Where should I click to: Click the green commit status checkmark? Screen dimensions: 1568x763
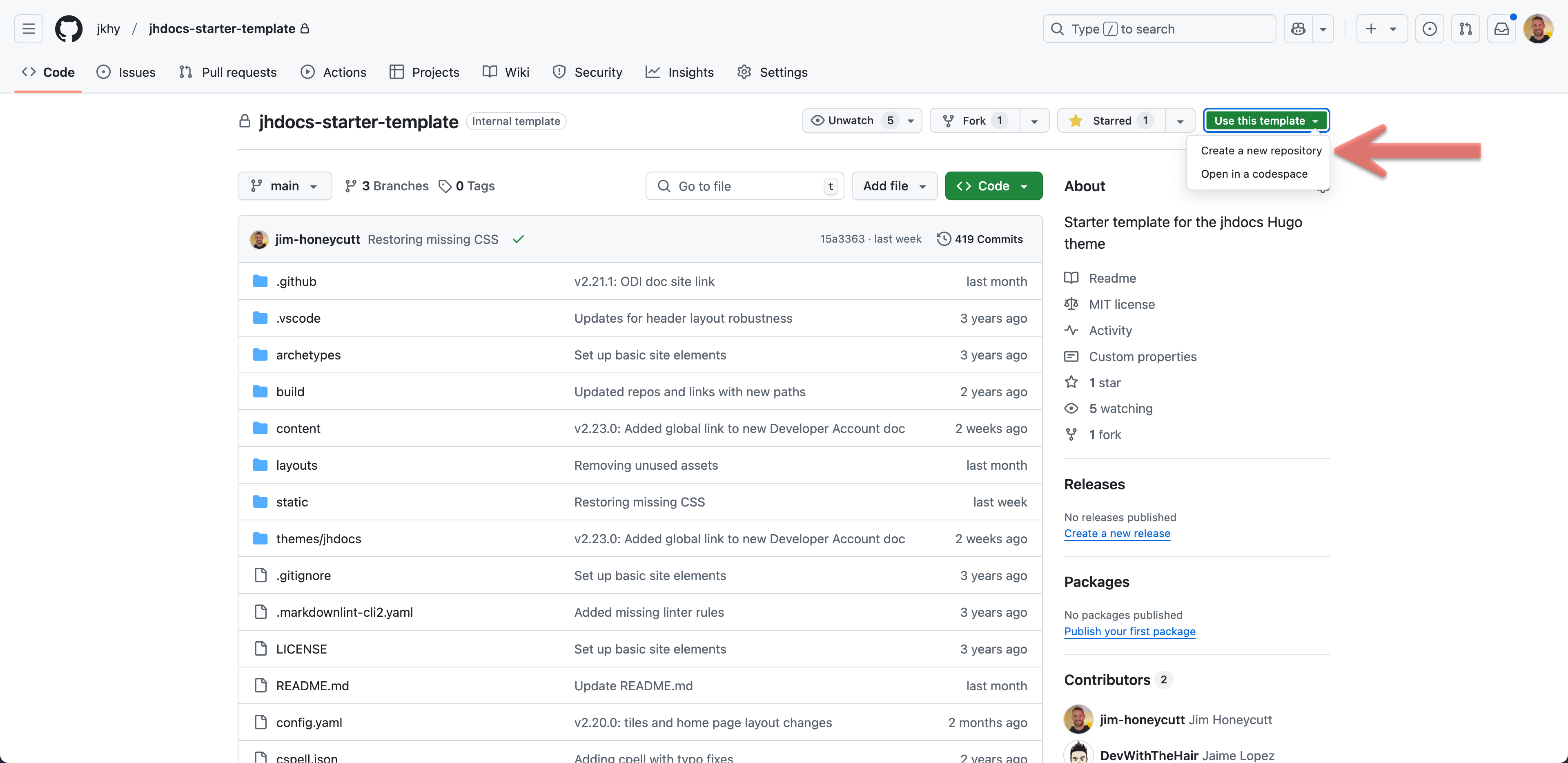518,239
